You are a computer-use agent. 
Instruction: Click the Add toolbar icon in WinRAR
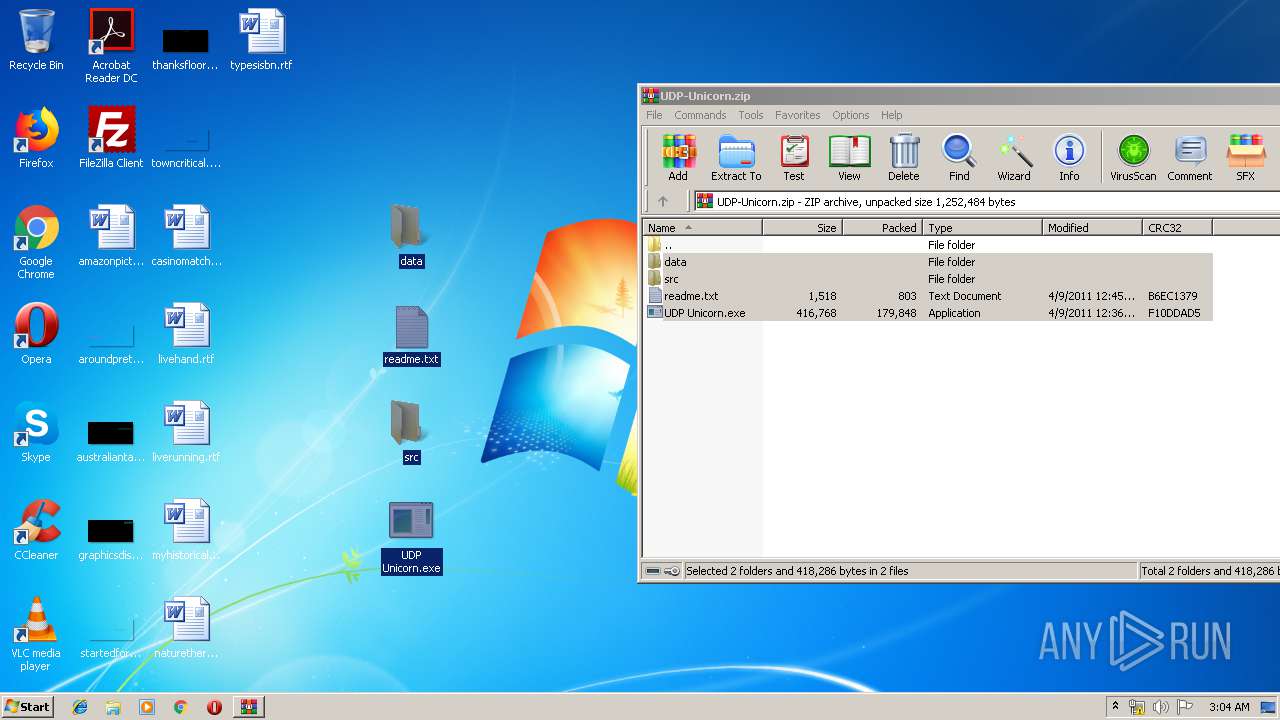coord(678,158)
